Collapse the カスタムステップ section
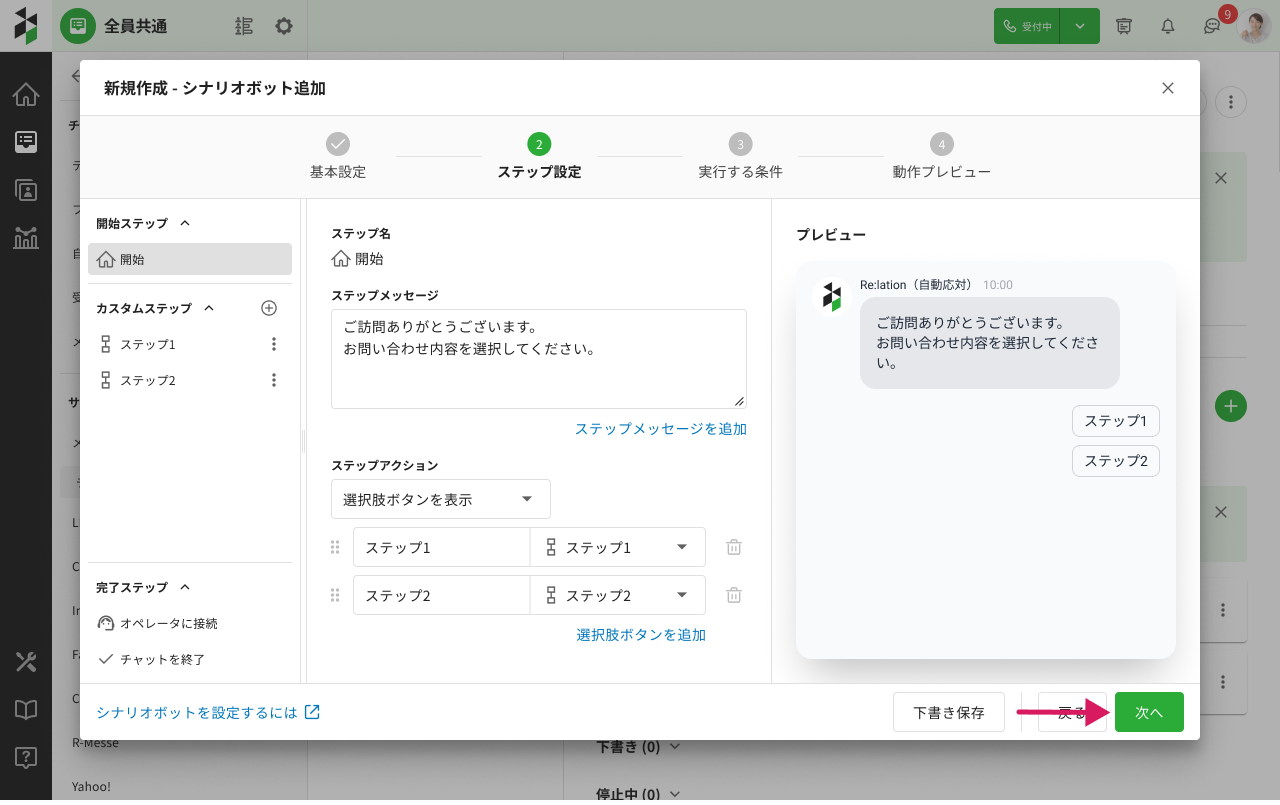The height and width of the screenshot is (805, 1280). click(x=209, y=308)
